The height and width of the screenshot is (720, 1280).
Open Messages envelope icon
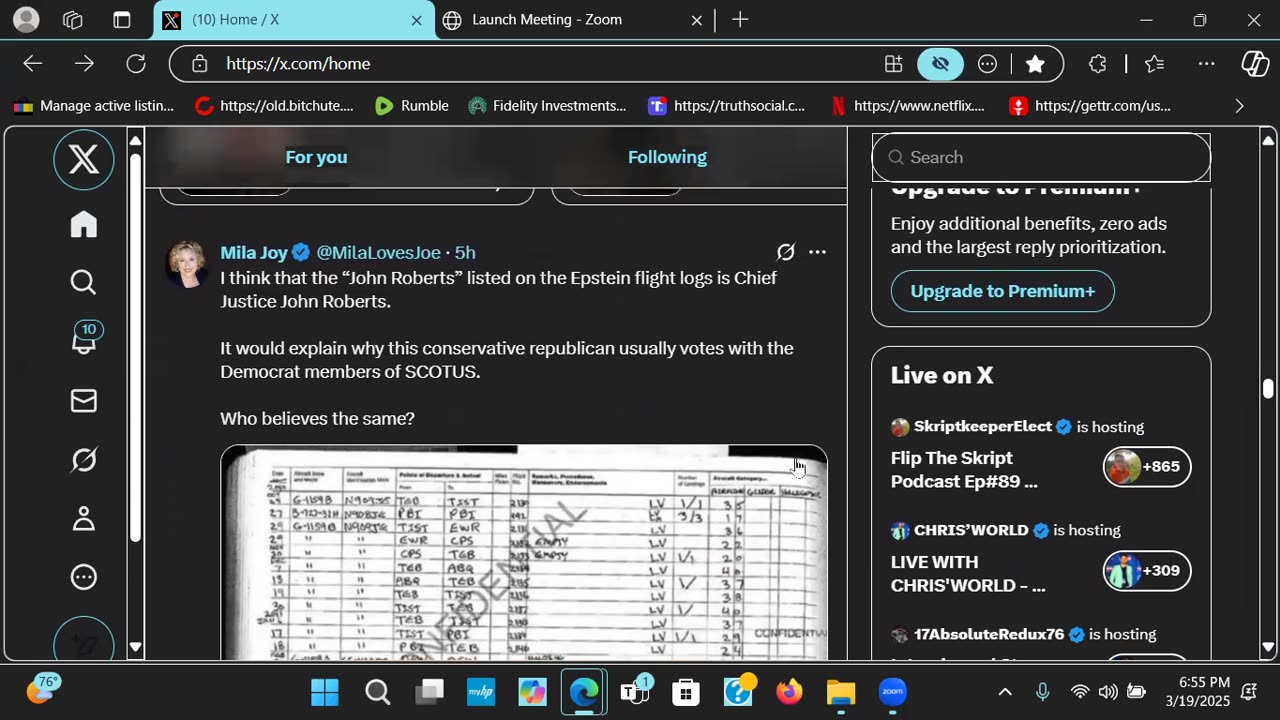[84, 401]
